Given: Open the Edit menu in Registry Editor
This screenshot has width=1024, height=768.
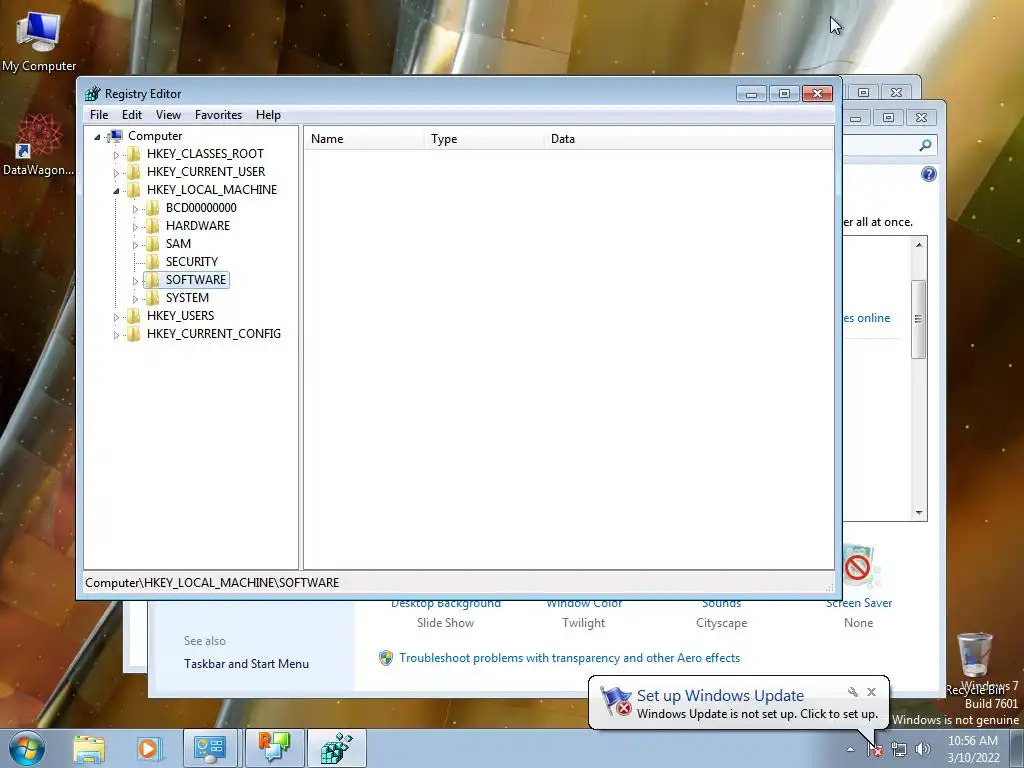Looking at the screenshot, I should click(x=132, y=115).
